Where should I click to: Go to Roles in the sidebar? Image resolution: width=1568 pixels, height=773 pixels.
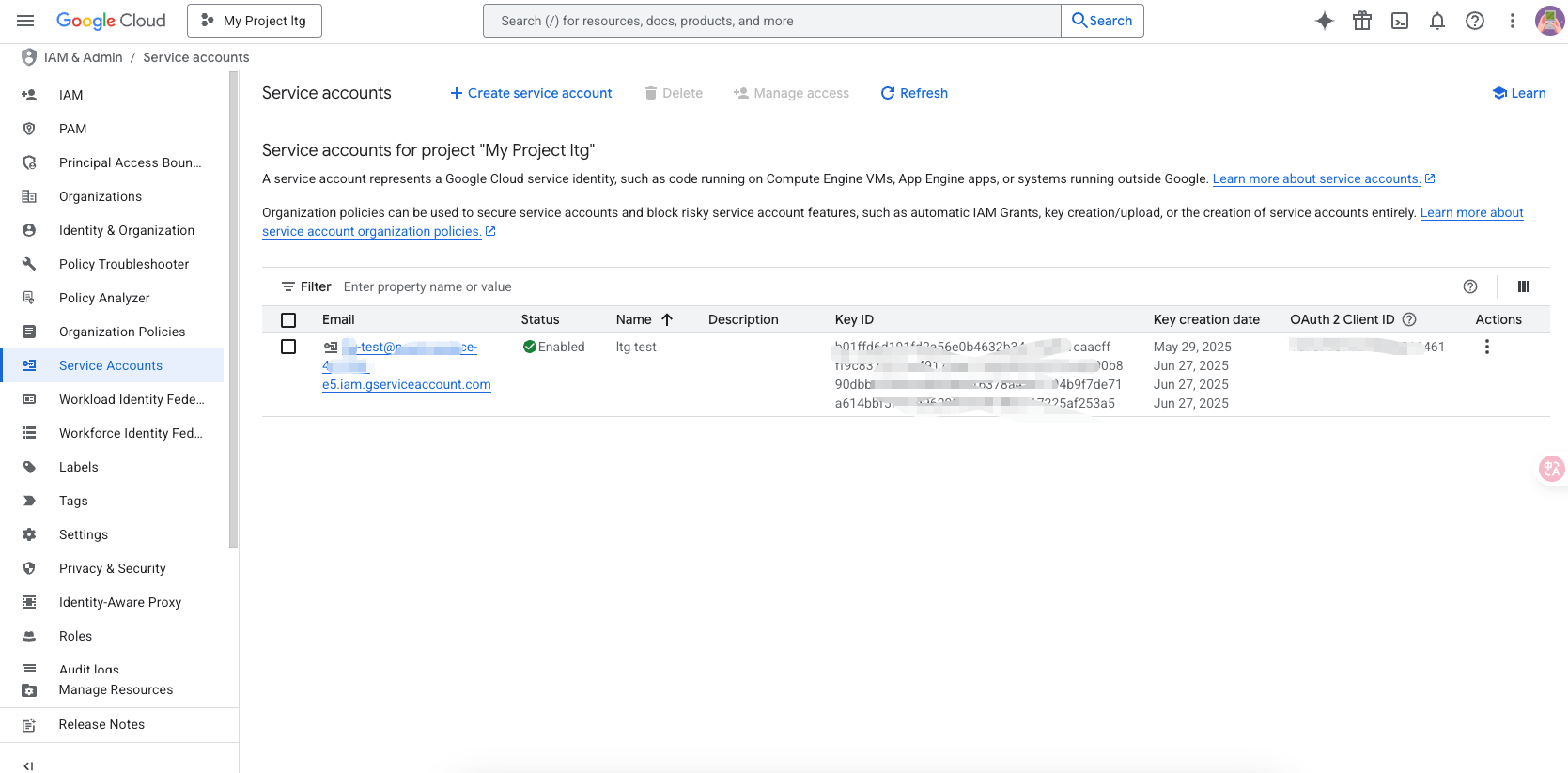75,636
